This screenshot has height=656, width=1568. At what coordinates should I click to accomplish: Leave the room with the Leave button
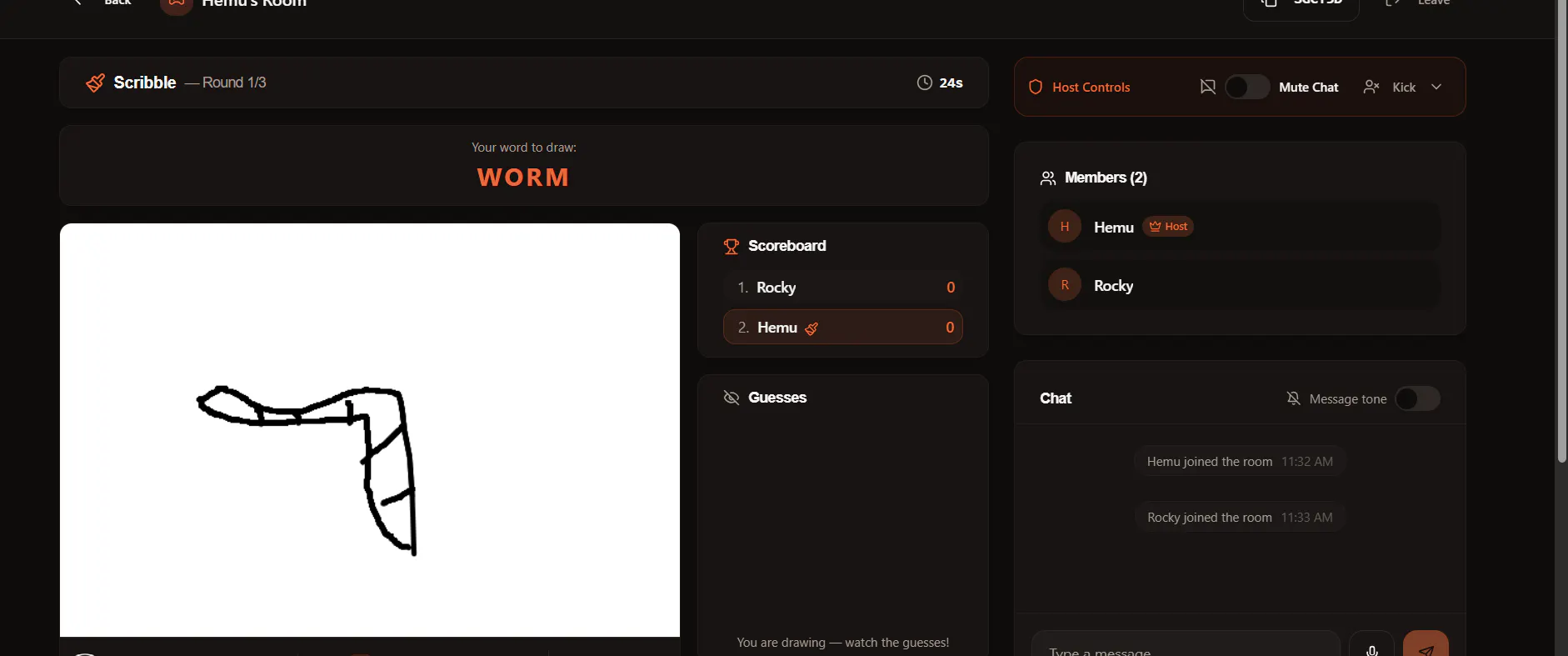click(x=1418, y=3)
